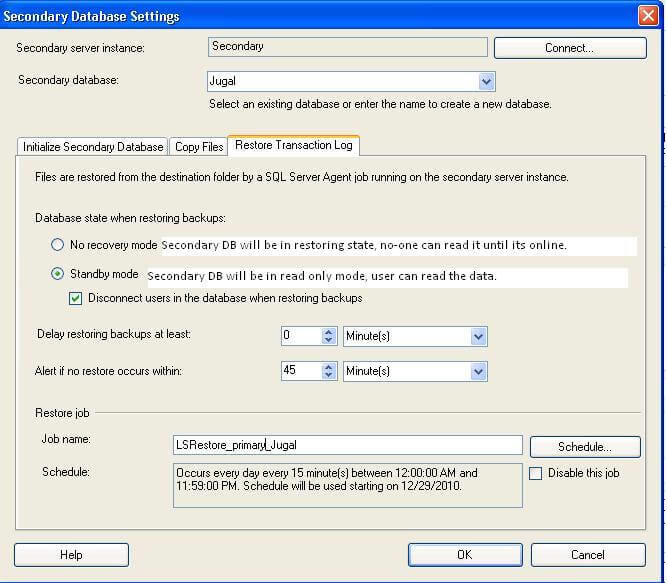Image resolution: width=667 pixels, height=583 pixels.
Task: Click the Help button
Action: [x=71, y=555]
